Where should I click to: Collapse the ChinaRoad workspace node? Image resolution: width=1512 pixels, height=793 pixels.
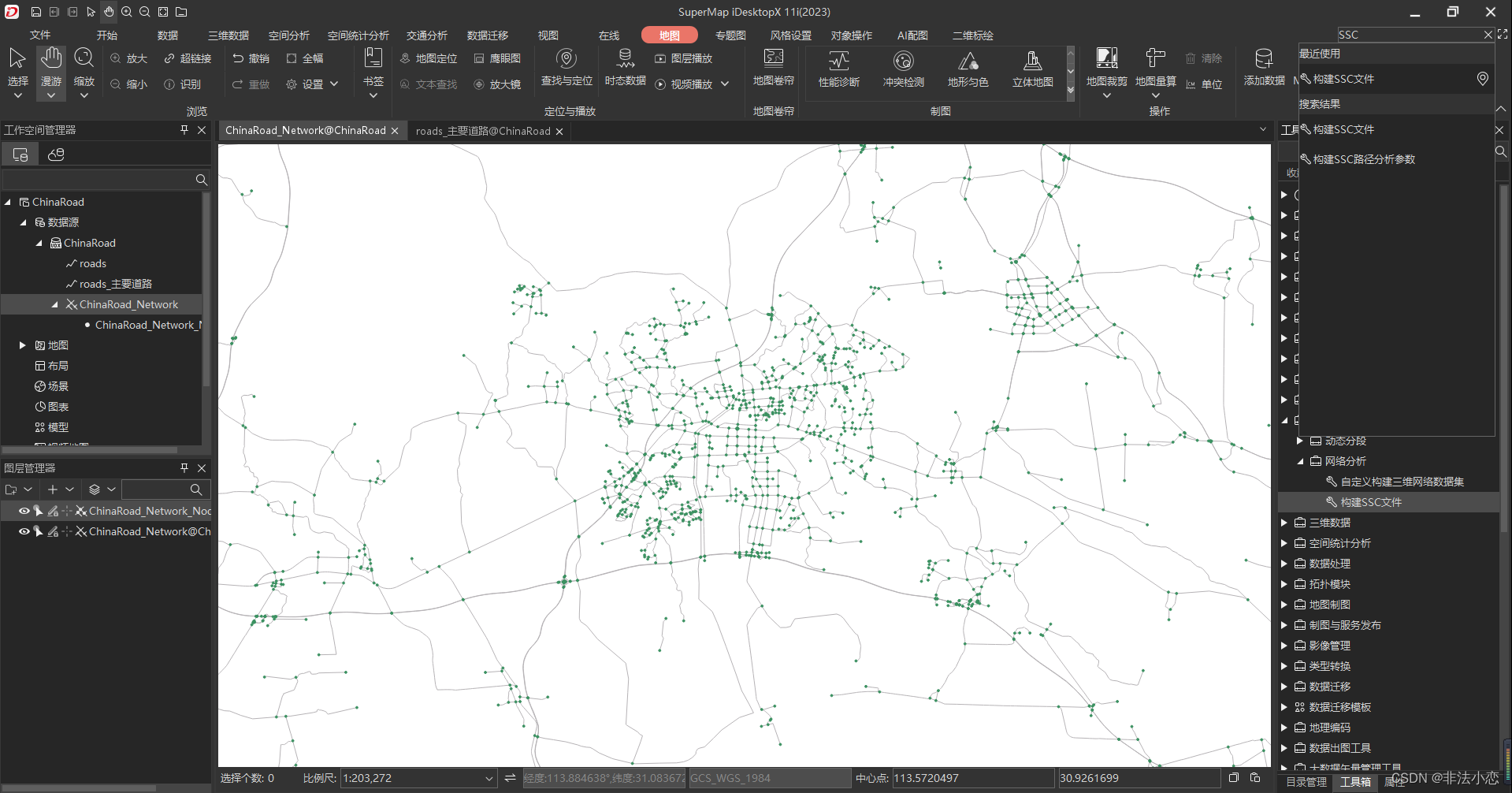click(x=8, y=202)
